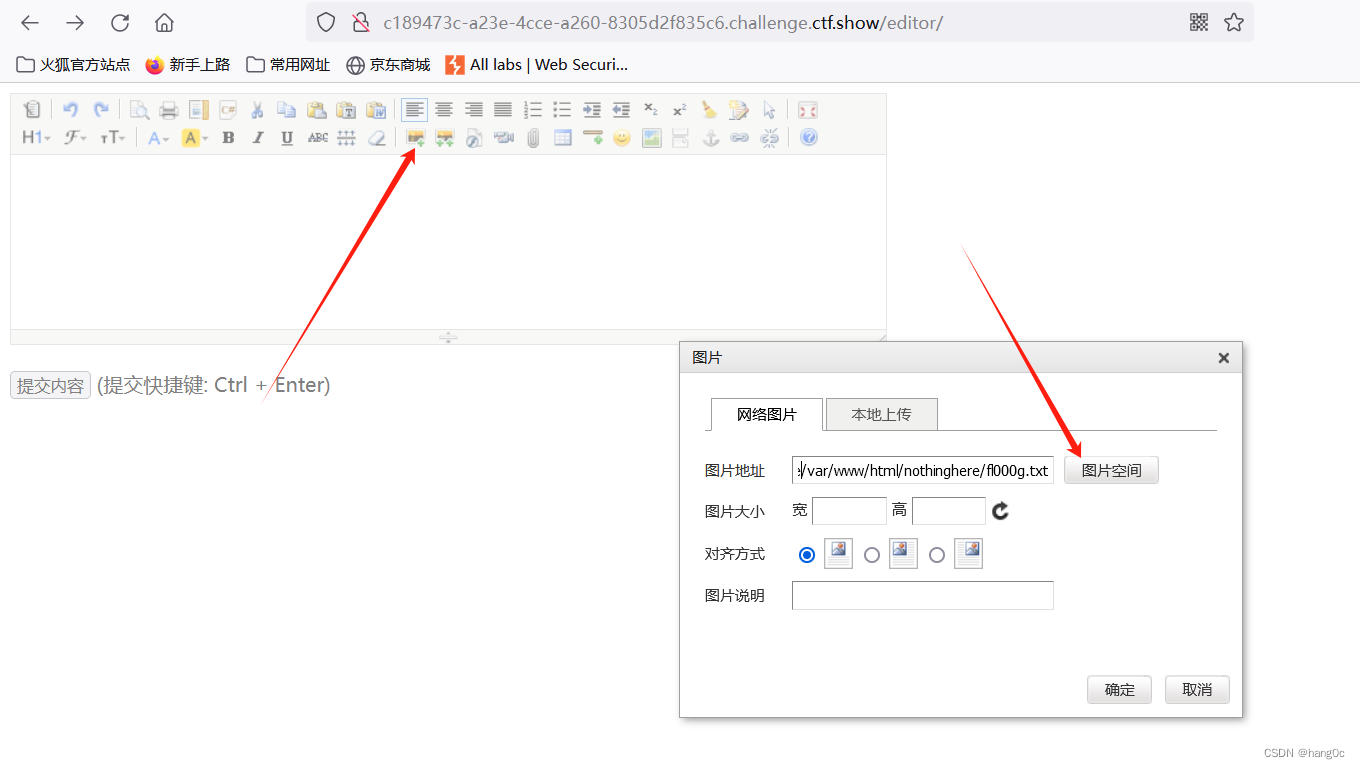
Task: Run quick format tool
Action: [739, 110]
